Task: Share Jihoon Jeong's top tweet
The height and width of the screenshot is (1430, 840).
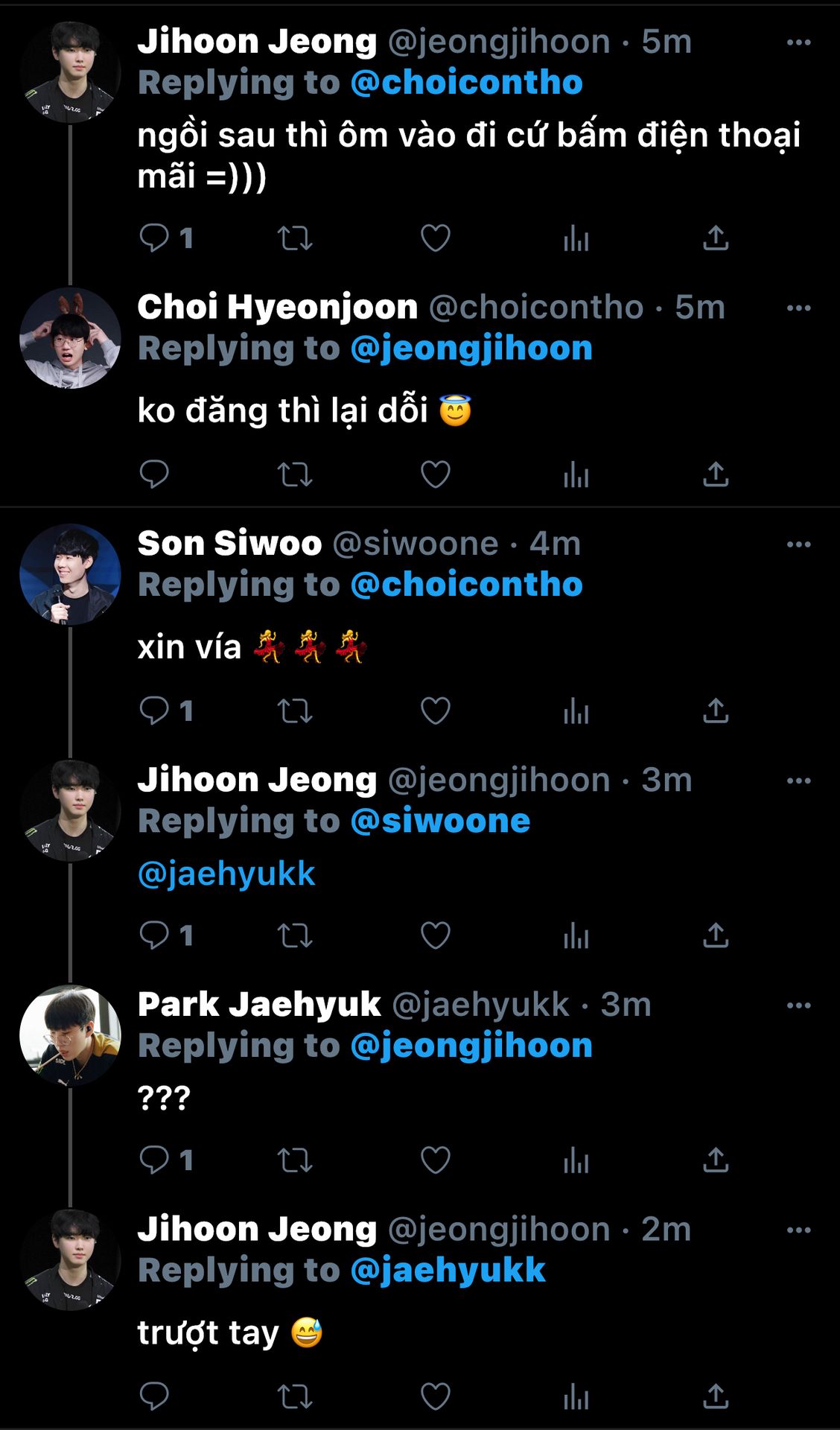Action: (x=716, y=238)
